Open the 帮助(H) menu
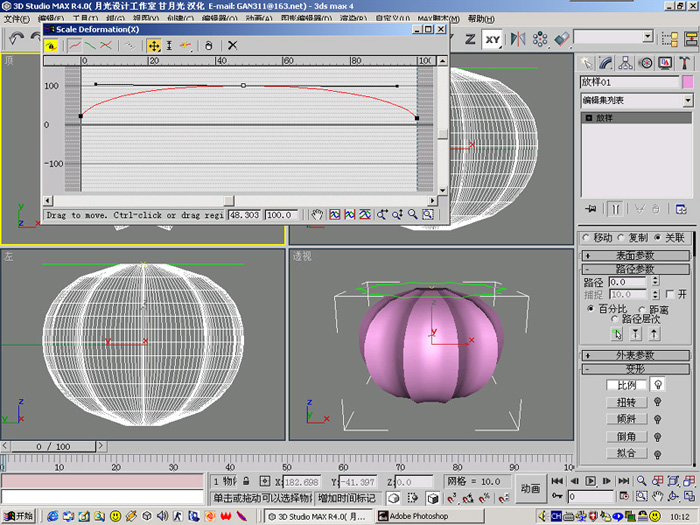This screenshot has height=525, width=700. coord(481,19)
